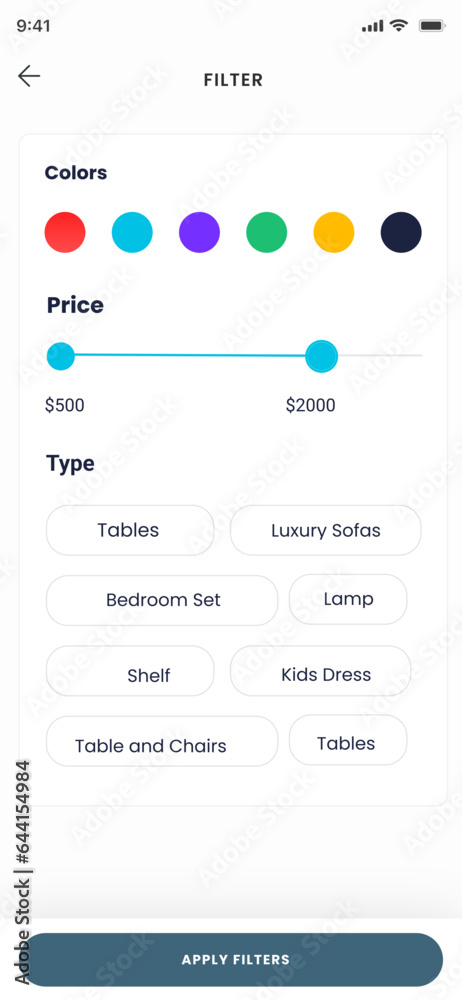Image resolution: width=462 pixels, height=1000 pixels.
Task: Tap the battery status icon
Action: tap(432, 26)
